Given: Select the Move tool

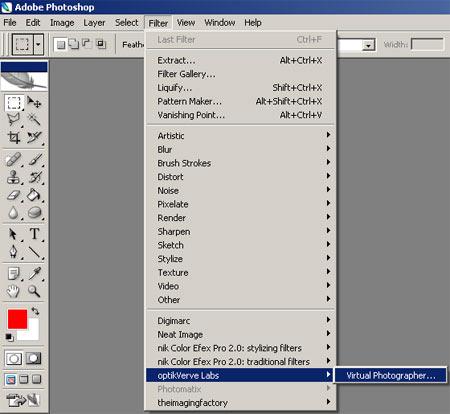Looking at the screenshot, I should 34,102.
